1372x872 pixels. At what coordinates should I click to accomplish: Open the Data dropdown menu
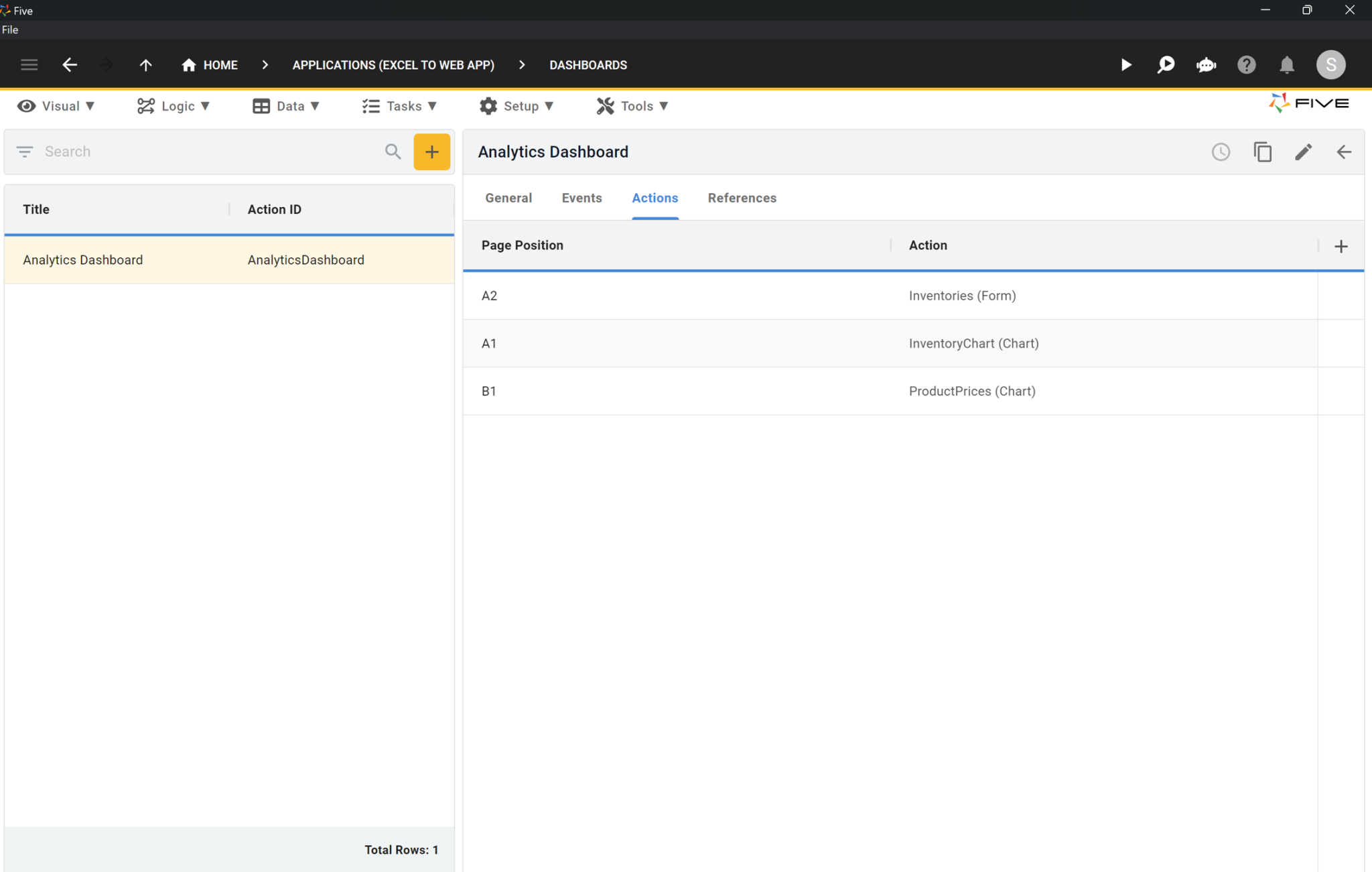coord(287,106)
